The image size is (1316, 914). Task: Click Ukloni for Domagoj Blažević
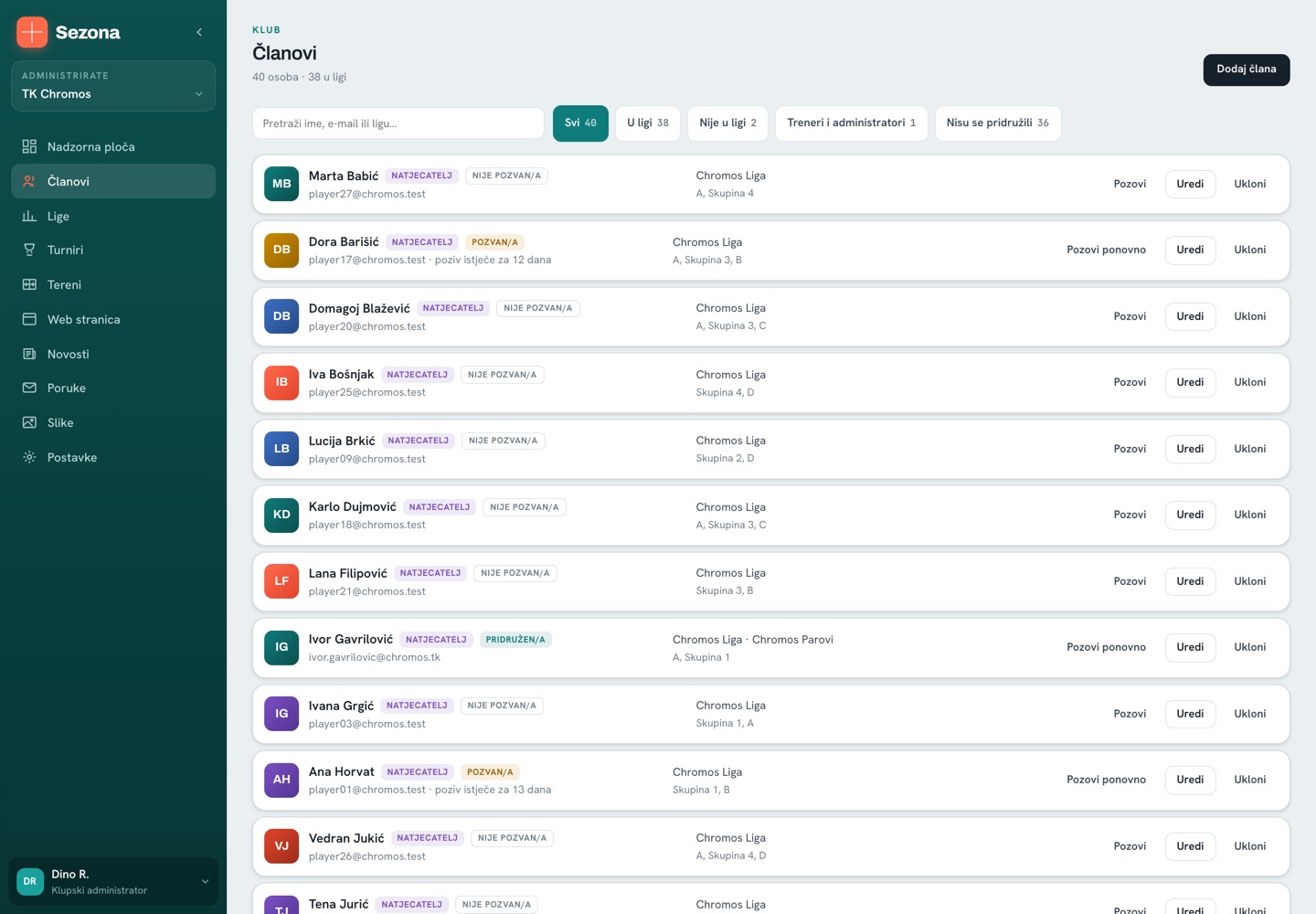tap(1250, 316)
